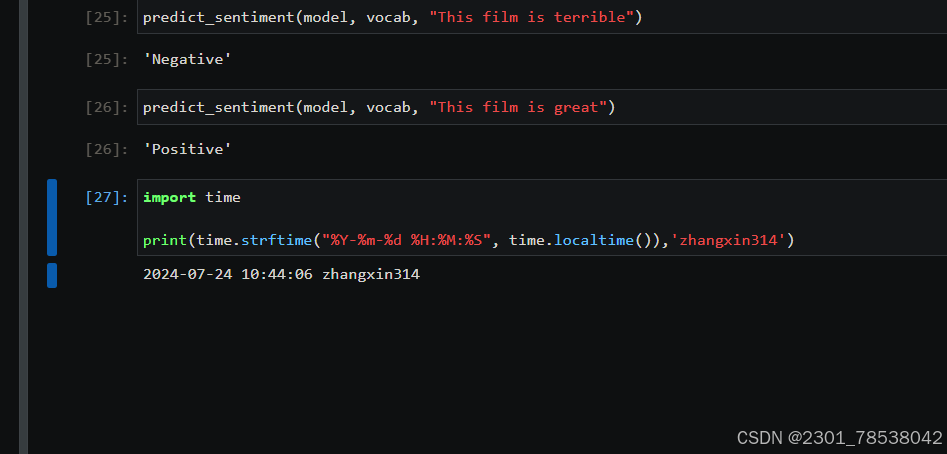Screen dimensions: 947x454
Task: Click the [25]: output prompt beside 'Negative'
Action: tap(107, 59)
